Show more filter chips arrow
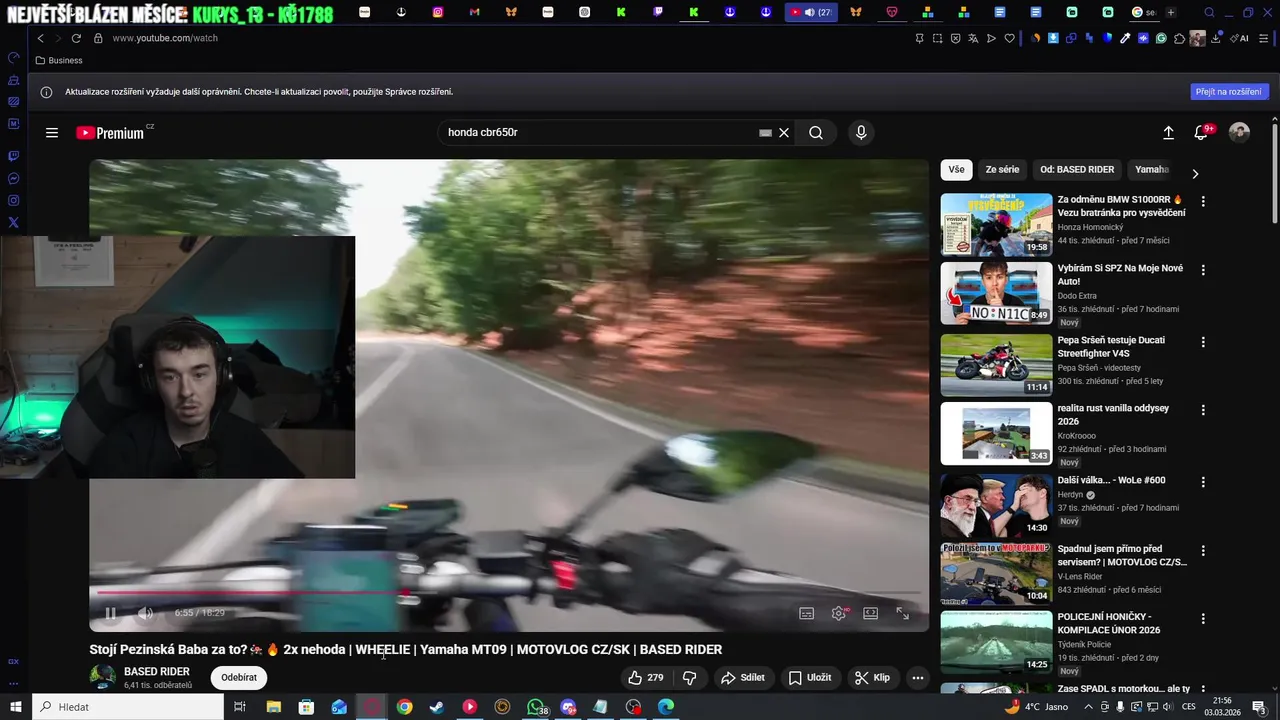 pyautogui.click(x=1194, y=173)
